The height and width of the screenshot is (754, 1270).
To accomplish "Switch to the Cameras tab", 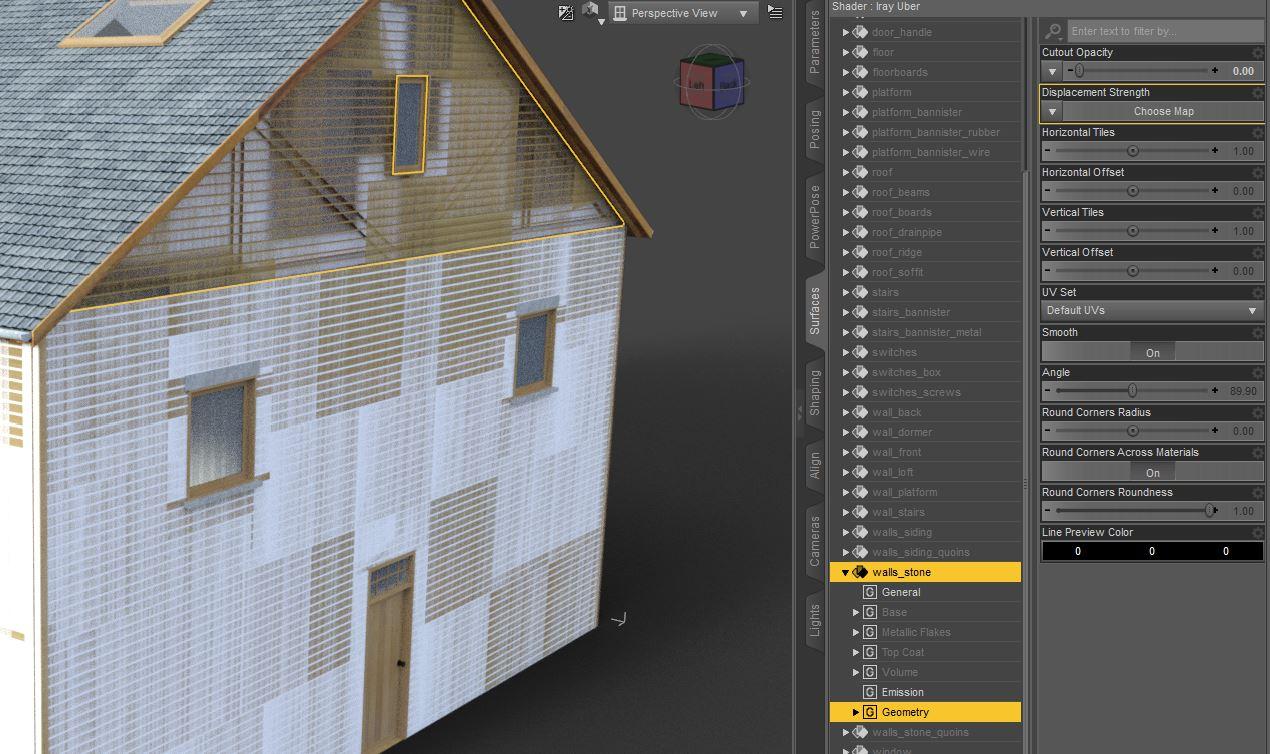I will tap(815, 541).
